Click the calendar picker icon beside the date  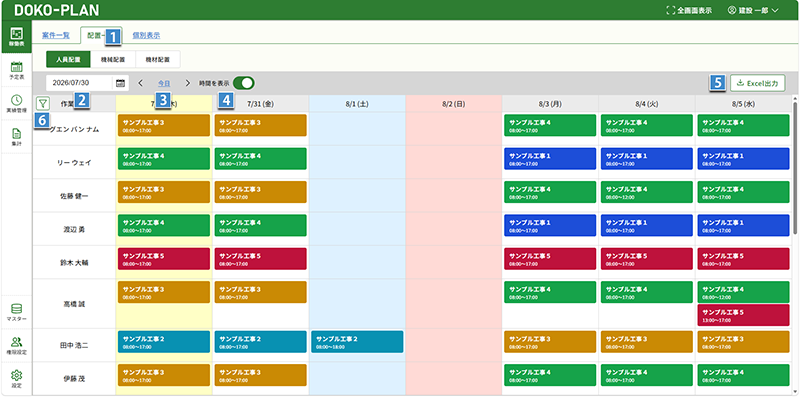click(x=120, y=83)
